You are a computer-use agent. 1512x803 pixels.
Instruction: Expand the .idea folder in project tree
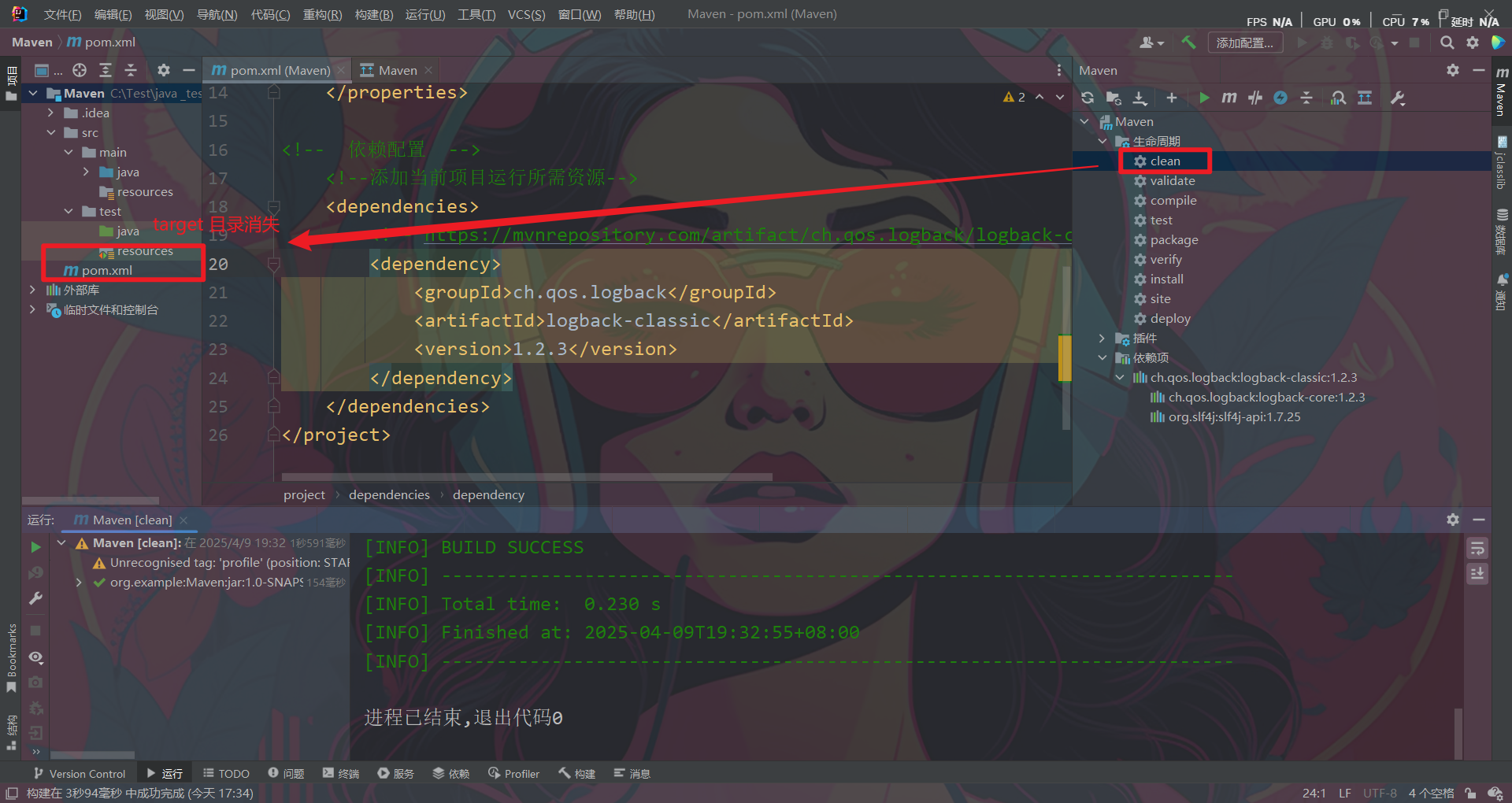pos(50,113)
